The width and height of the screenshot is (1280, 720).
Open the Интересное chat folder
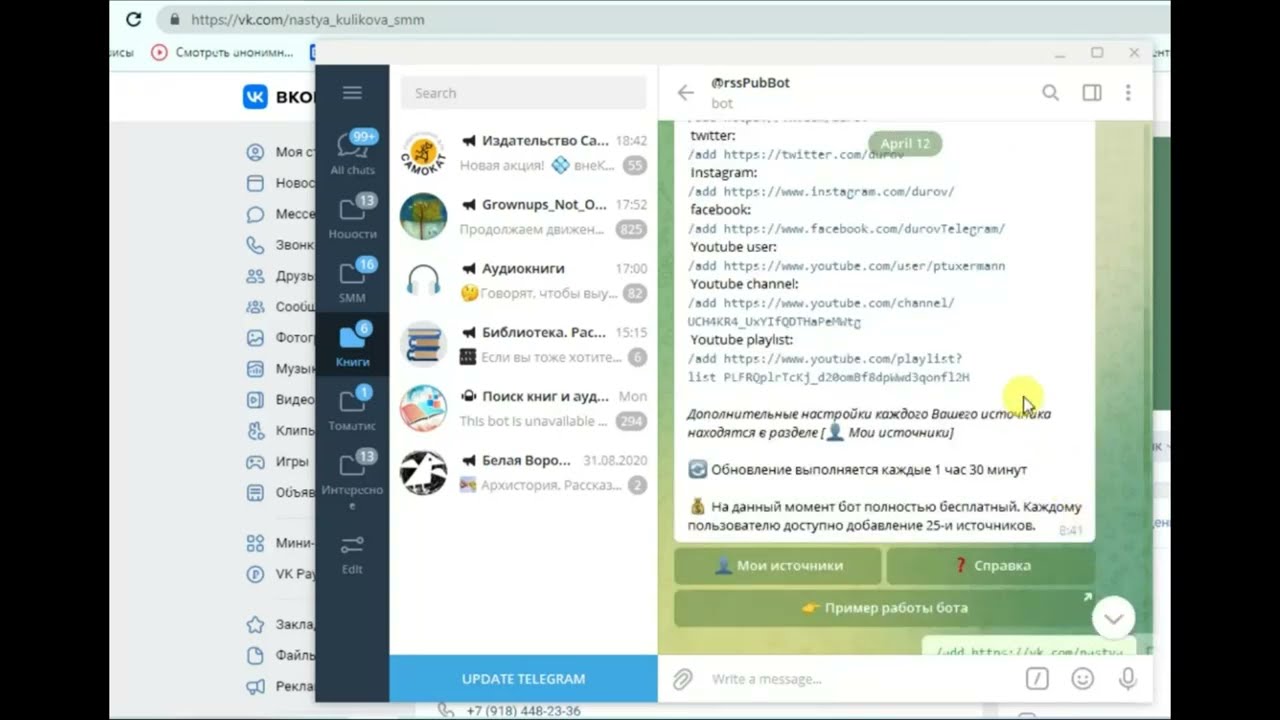pyautogui.click(x=352, y=479)
